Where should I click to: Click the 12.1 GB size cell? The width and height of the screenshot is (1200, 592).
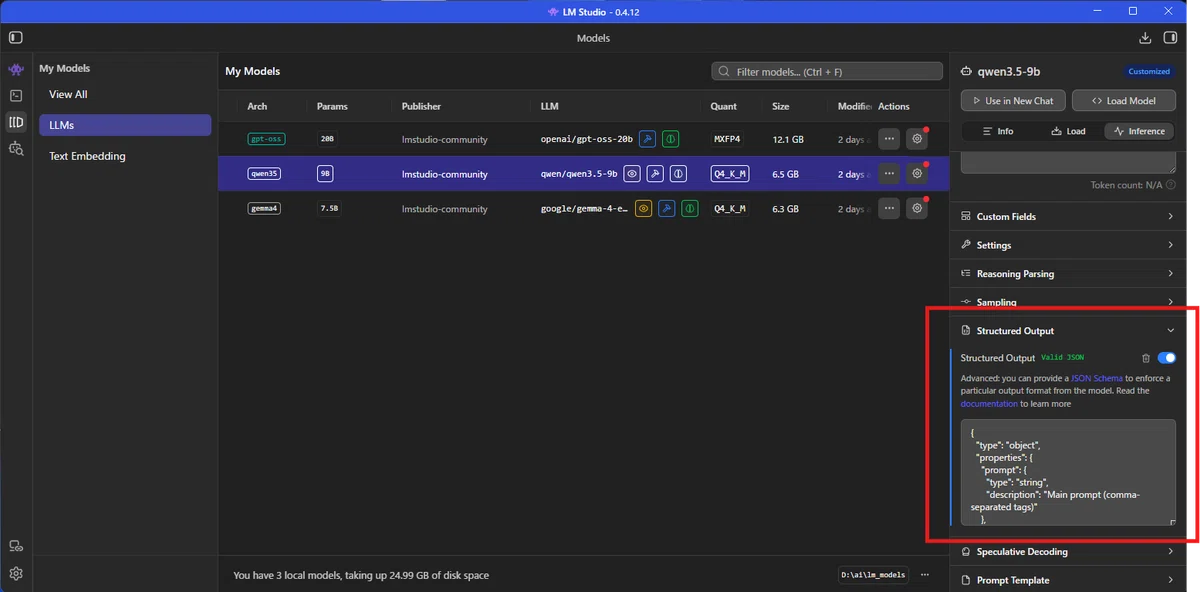[x=788, y=139]
